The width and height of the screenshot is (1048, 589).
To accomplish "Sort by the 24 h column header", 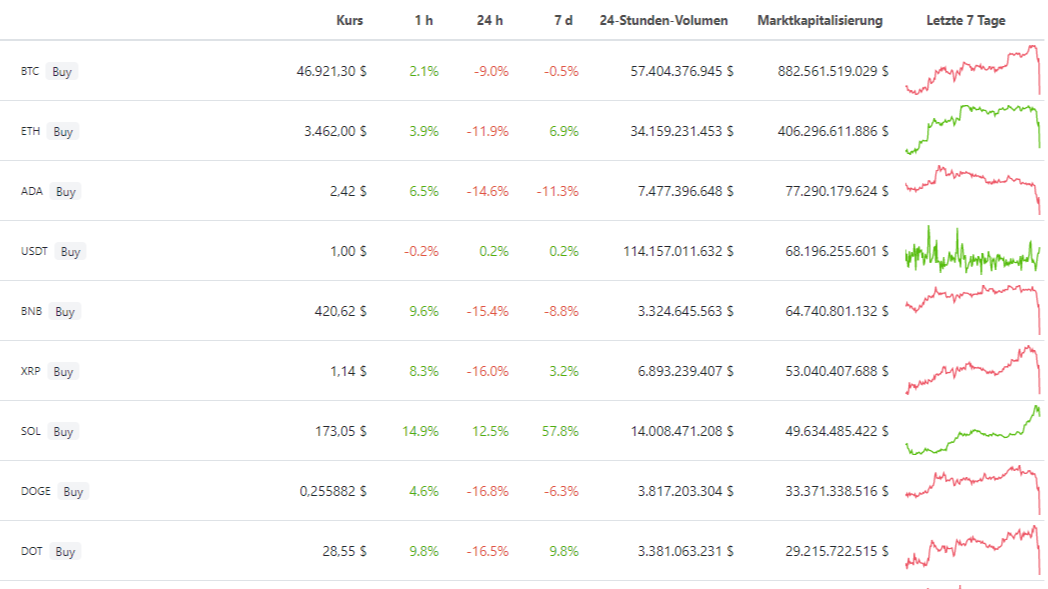I will coord(490,21).
